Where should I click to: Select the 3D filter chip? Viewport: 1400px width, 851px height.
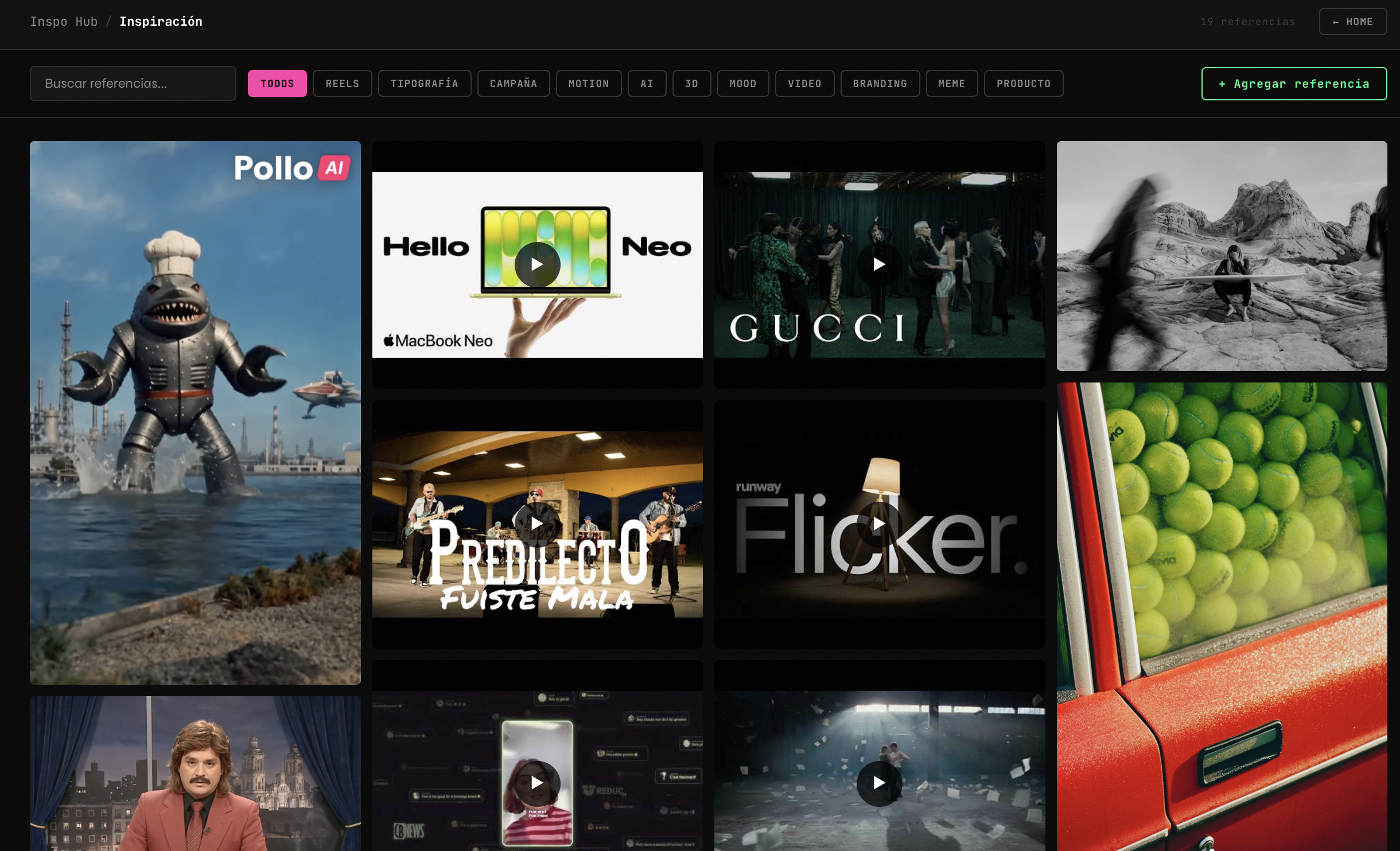click(x=692, y=84)
